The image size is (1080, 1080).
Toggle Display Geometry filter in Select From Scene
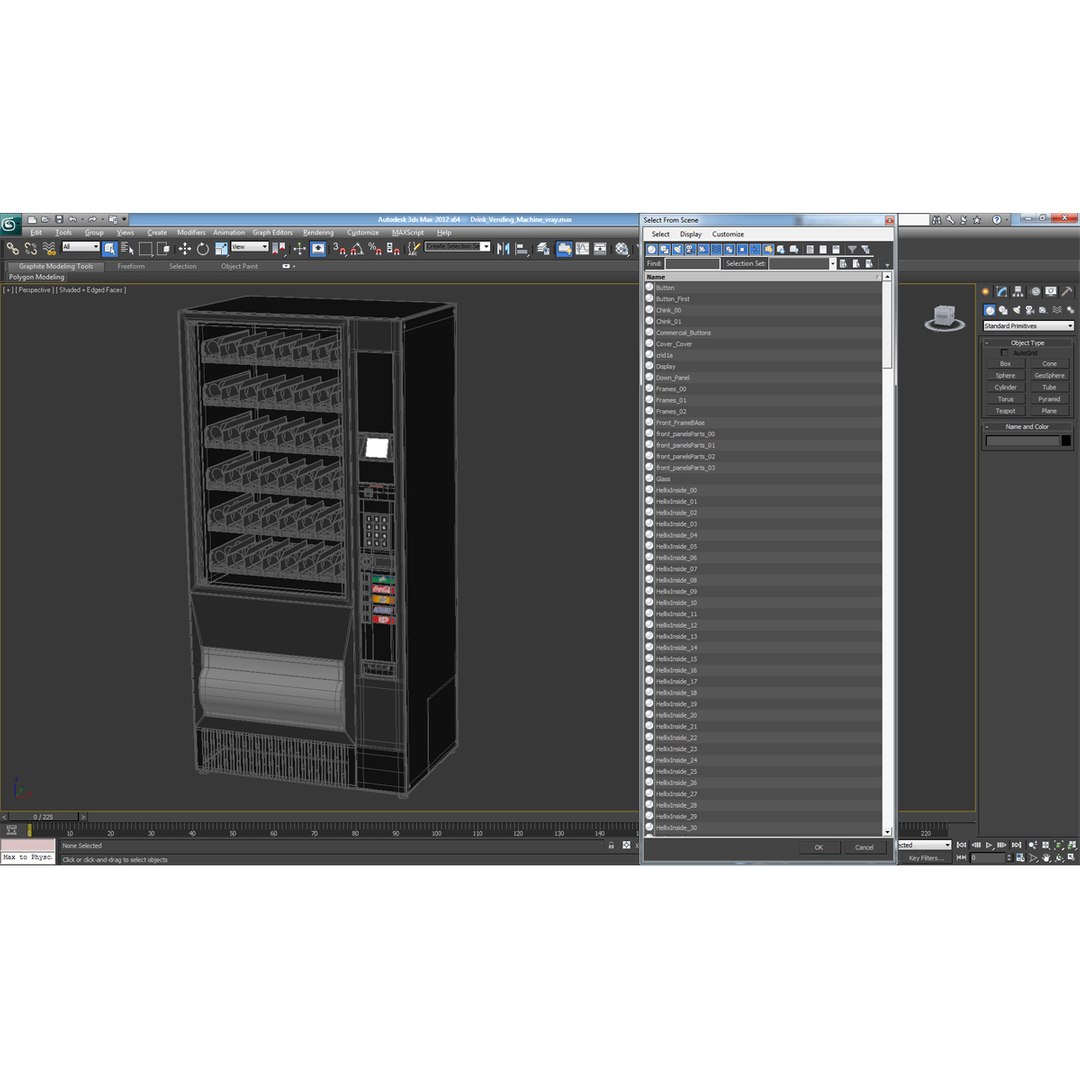click(x=652, y=249)
